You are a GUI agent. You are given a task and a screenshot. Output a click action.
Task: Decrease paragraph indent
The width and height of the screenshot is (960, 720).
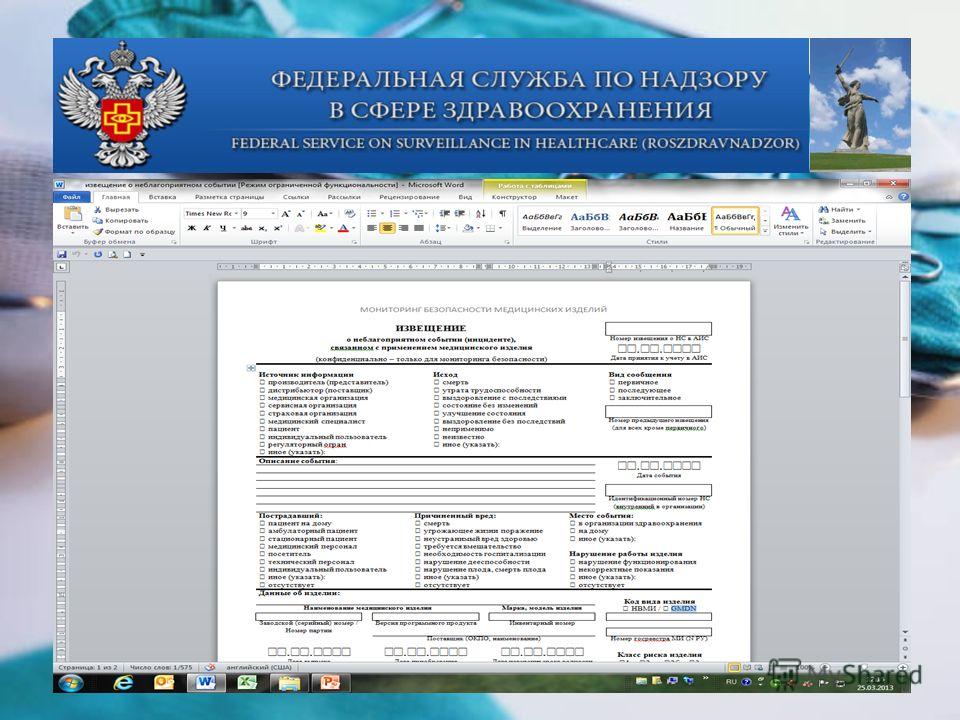pyautogui.click(x=444, y=214)
